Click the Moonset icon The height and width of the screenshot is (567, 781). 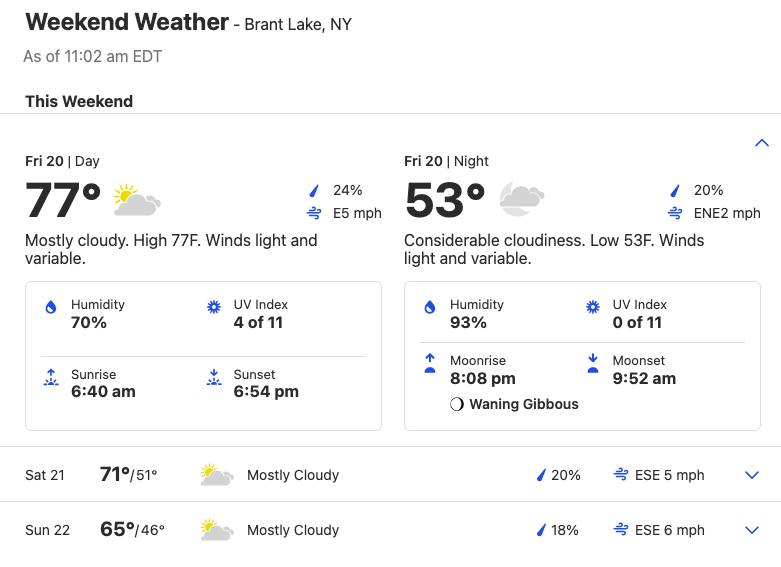click(x=593, y=363)
